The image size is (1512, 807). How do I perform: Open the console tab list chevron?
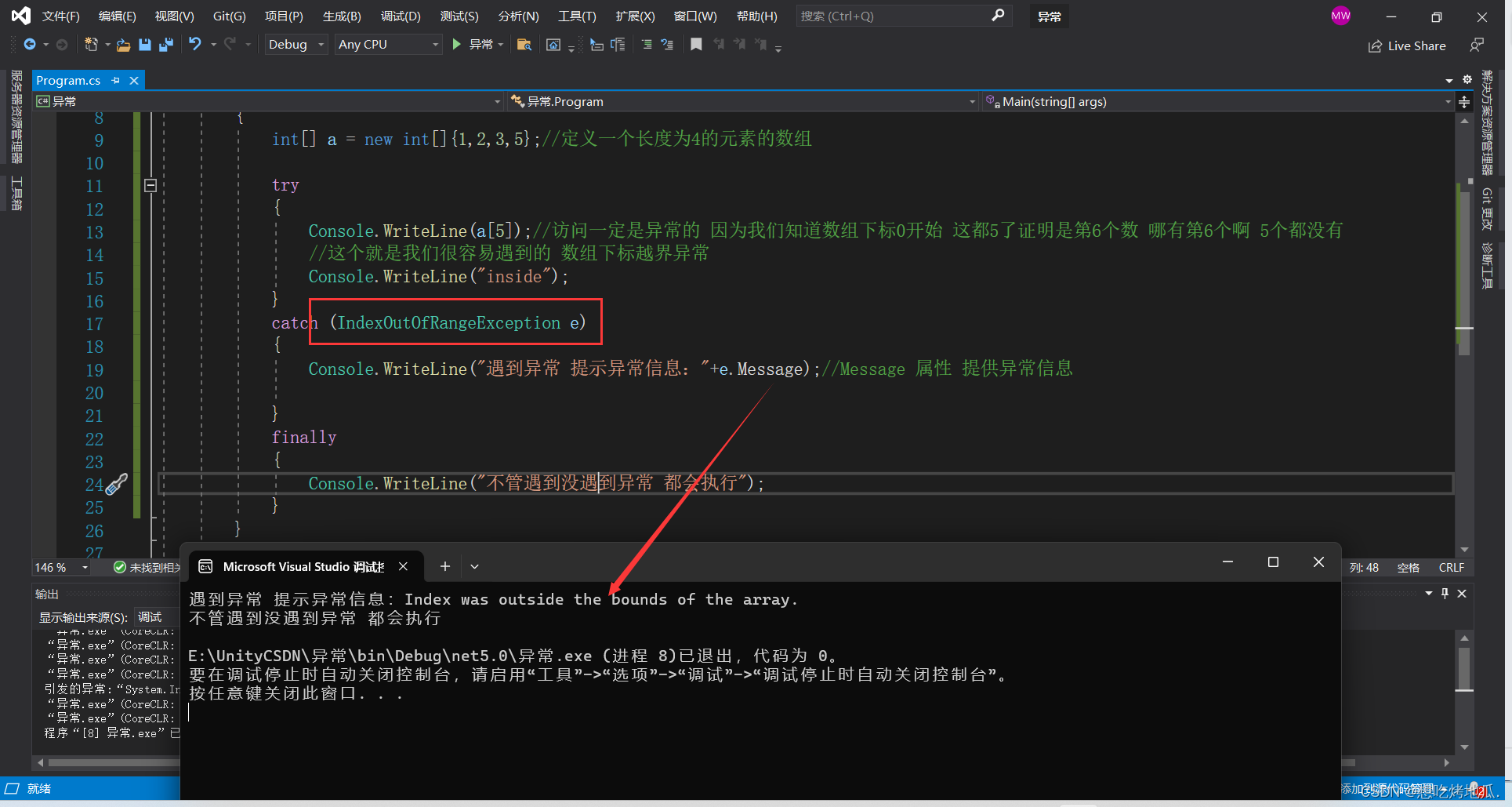coord(475,567)
